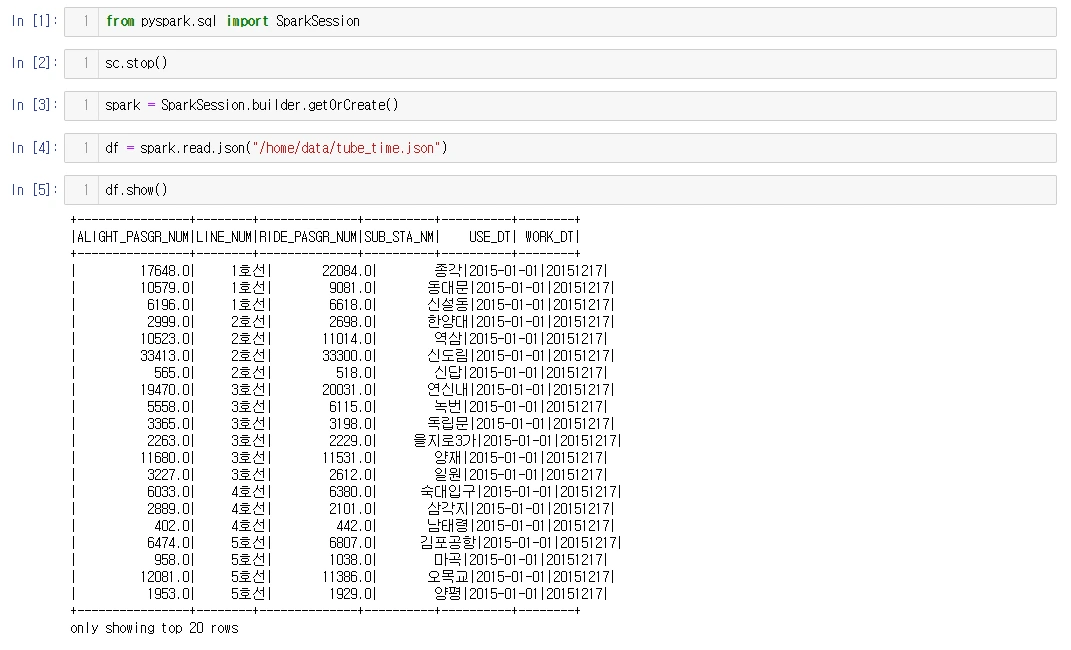Screen dimensions: 1071x650
Task: Select the In [3]: prompt label
Action: 33,105
